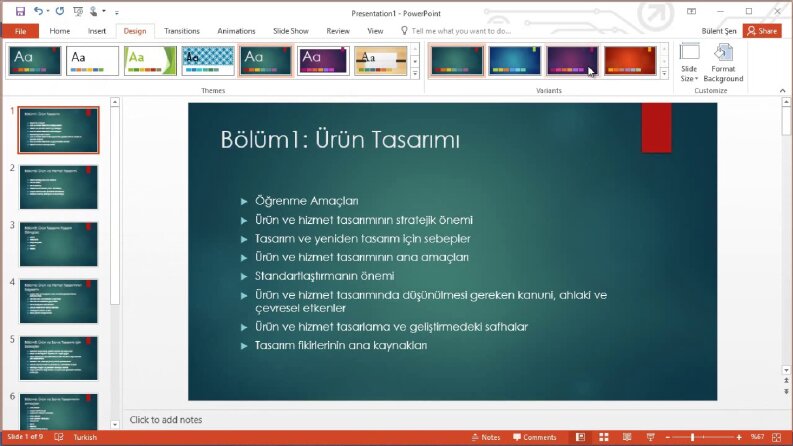Choose the blue color variant
Screen dimensions: 793x446
[515, 61]
